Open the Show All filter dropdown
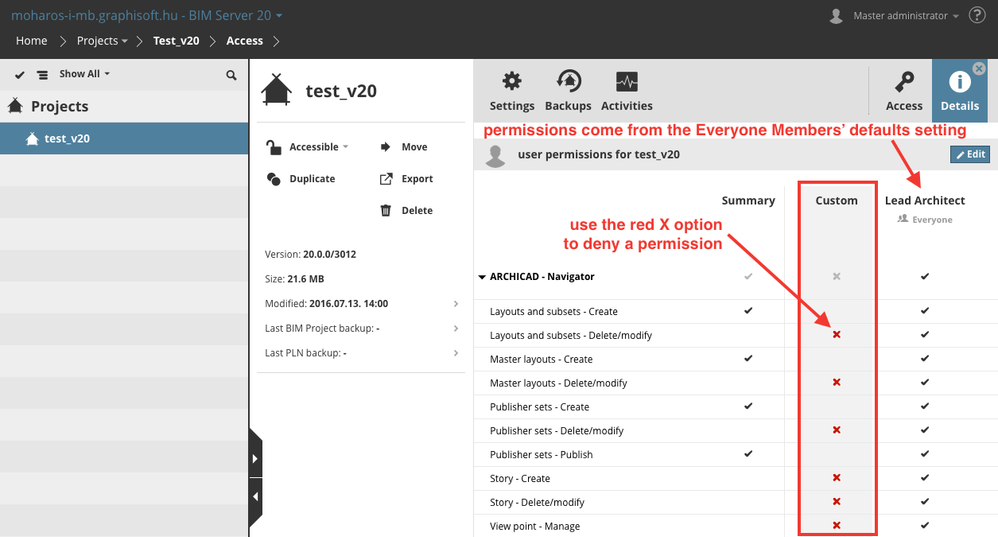The height and width of the screenshot is (537, 998). [84, 74]
